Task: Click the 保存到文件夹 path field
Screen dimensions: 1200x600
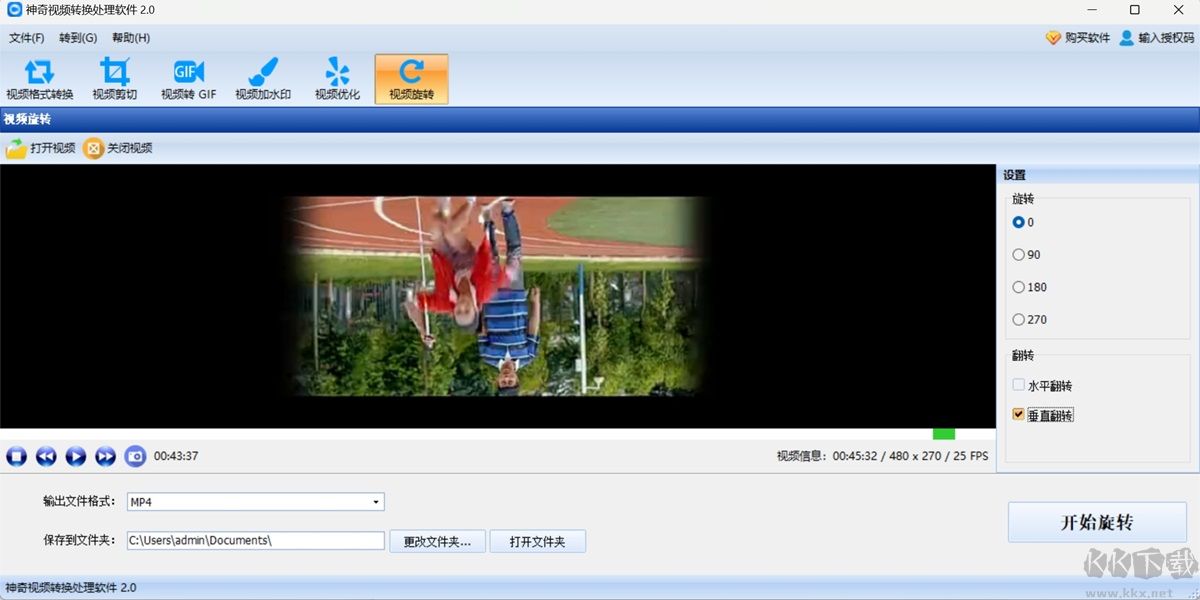Action: coord(256,541)
